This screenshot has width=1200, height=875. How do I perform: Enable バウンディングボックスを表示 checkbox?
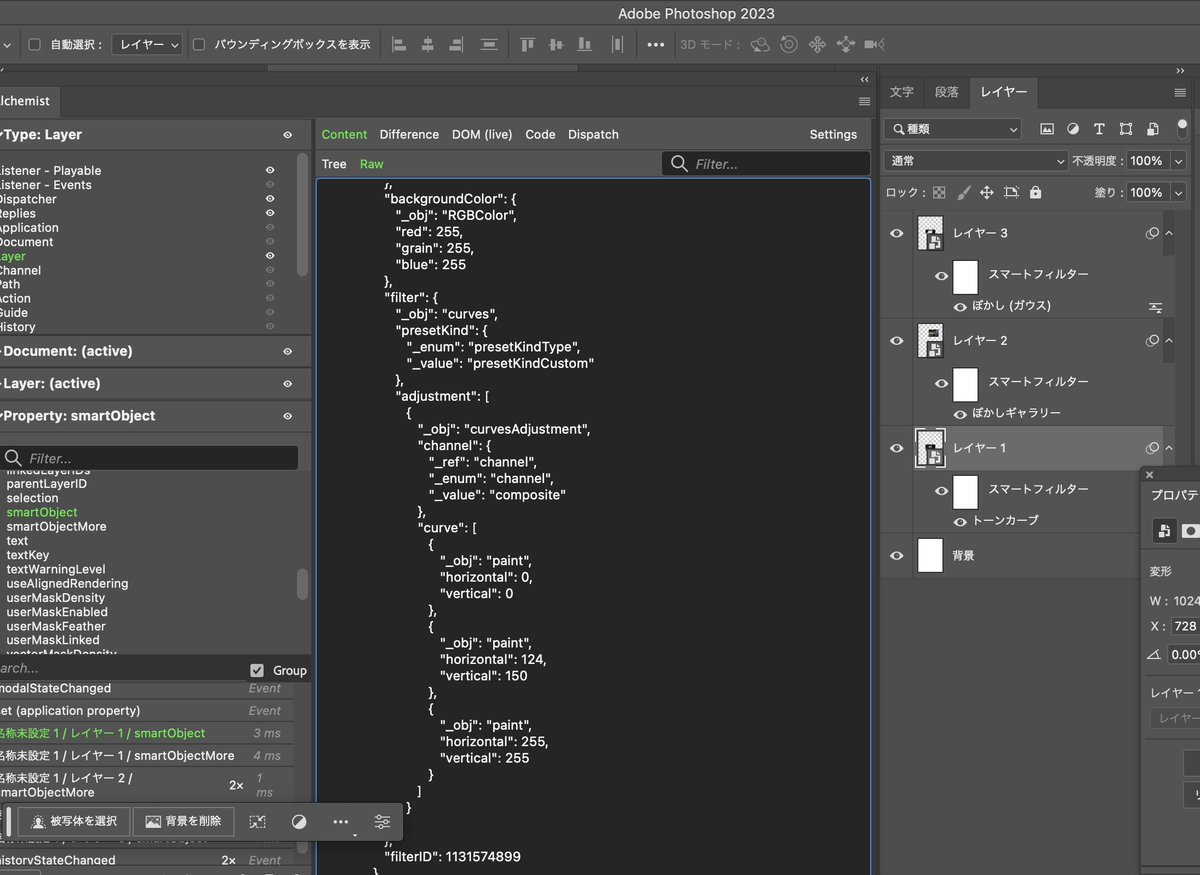pos(198,44)
